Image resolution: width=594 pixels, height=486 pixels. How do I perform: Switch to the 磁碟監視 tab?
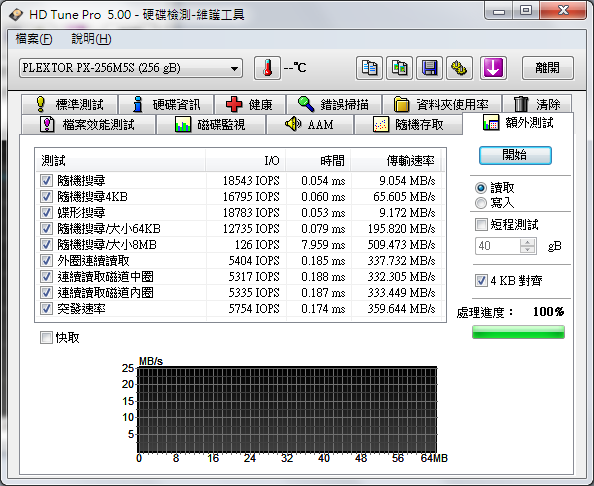(x=211, y=125)
